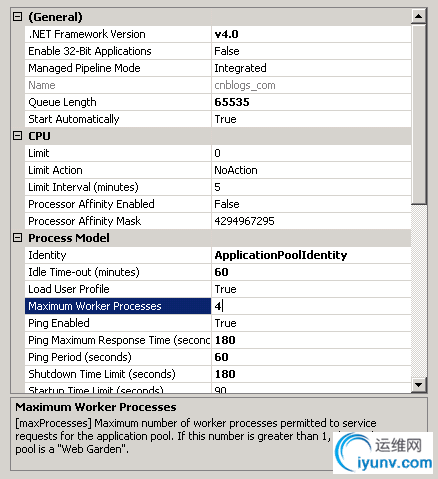Select Queue Length property
The width and height of the screenshot is (438, 479).
118,102
